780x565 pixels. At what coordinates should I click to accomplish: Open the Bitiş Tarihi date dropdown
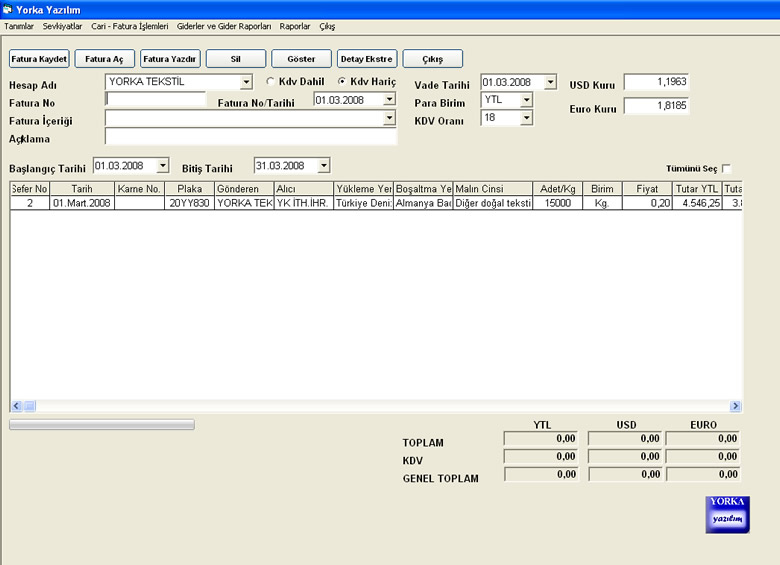click(x=323, y=166)
